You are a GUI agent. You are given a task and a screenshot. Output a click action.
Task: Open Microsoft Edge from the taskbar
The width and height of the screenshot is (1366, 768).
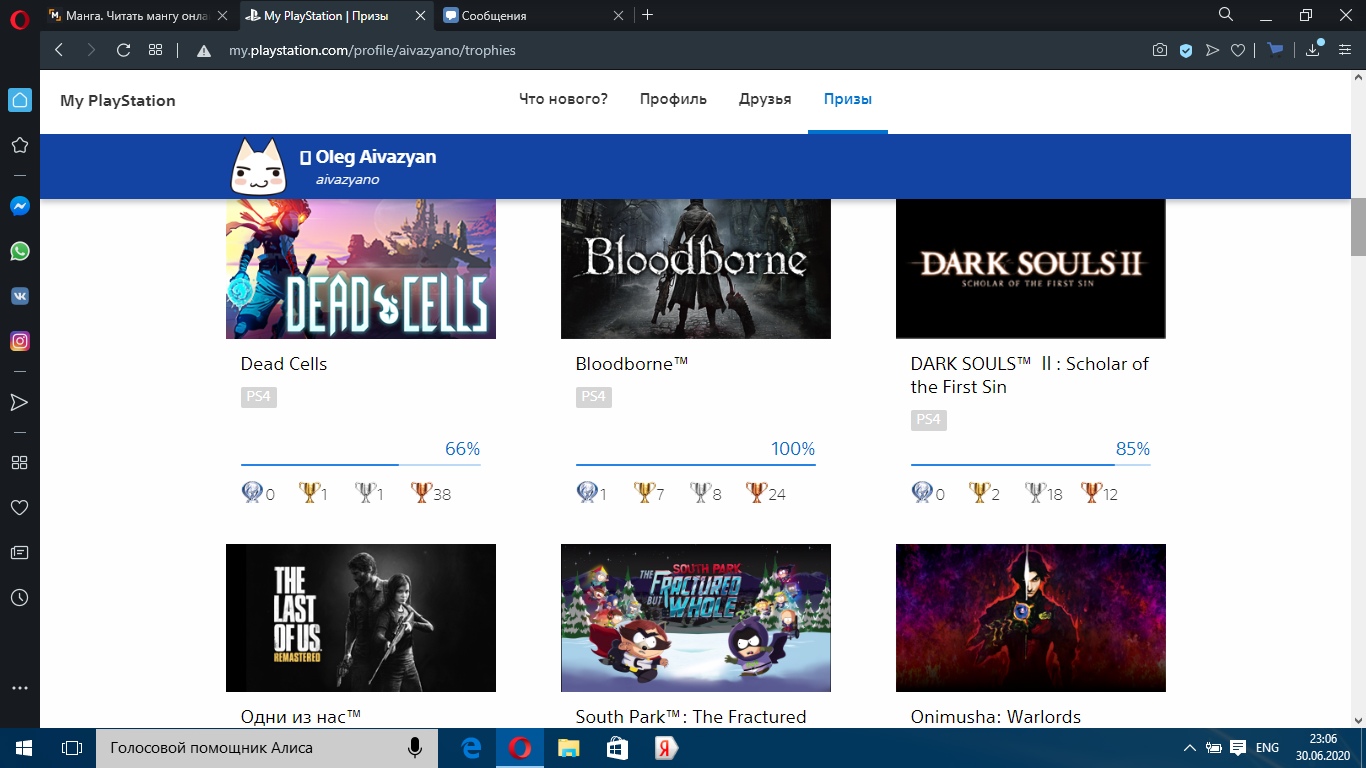[x=471, y=748]
